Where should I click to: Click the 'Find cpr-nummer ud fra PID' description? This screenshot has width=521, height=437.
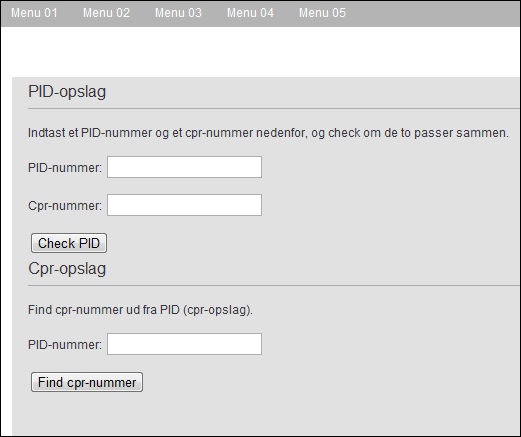click(140, 310)
